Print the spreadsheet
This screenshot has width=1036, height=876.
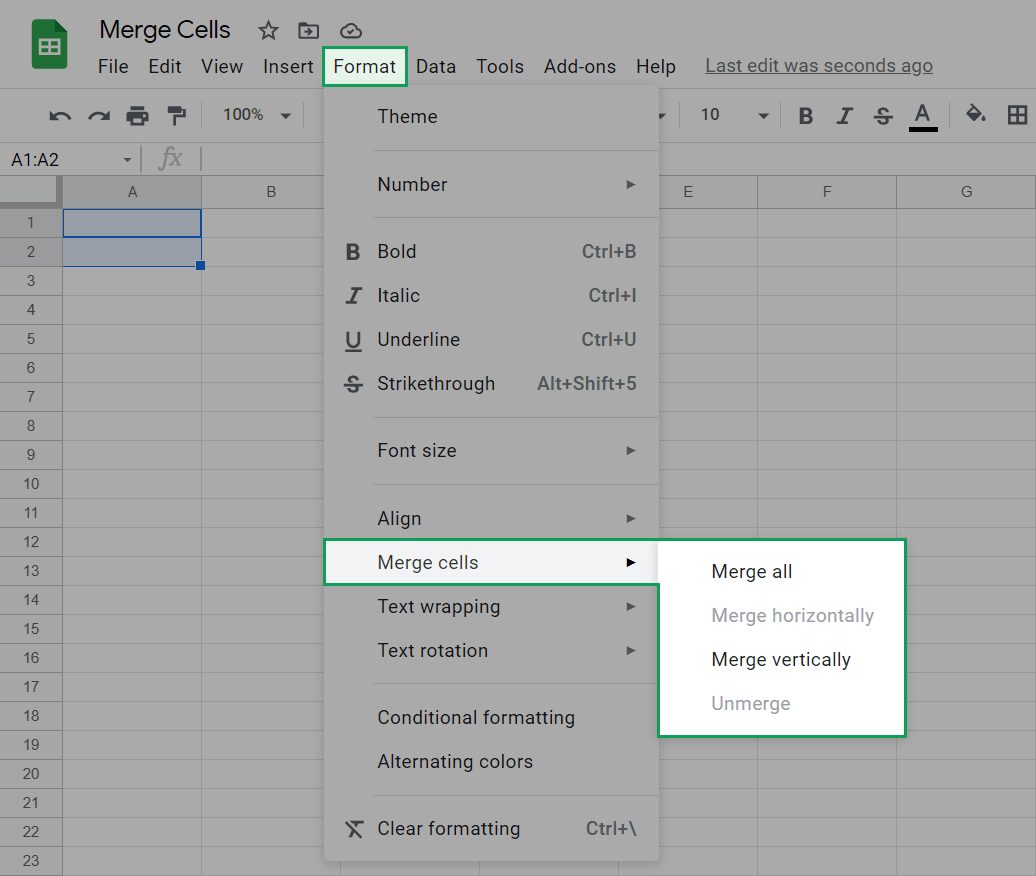pos(137,116)
